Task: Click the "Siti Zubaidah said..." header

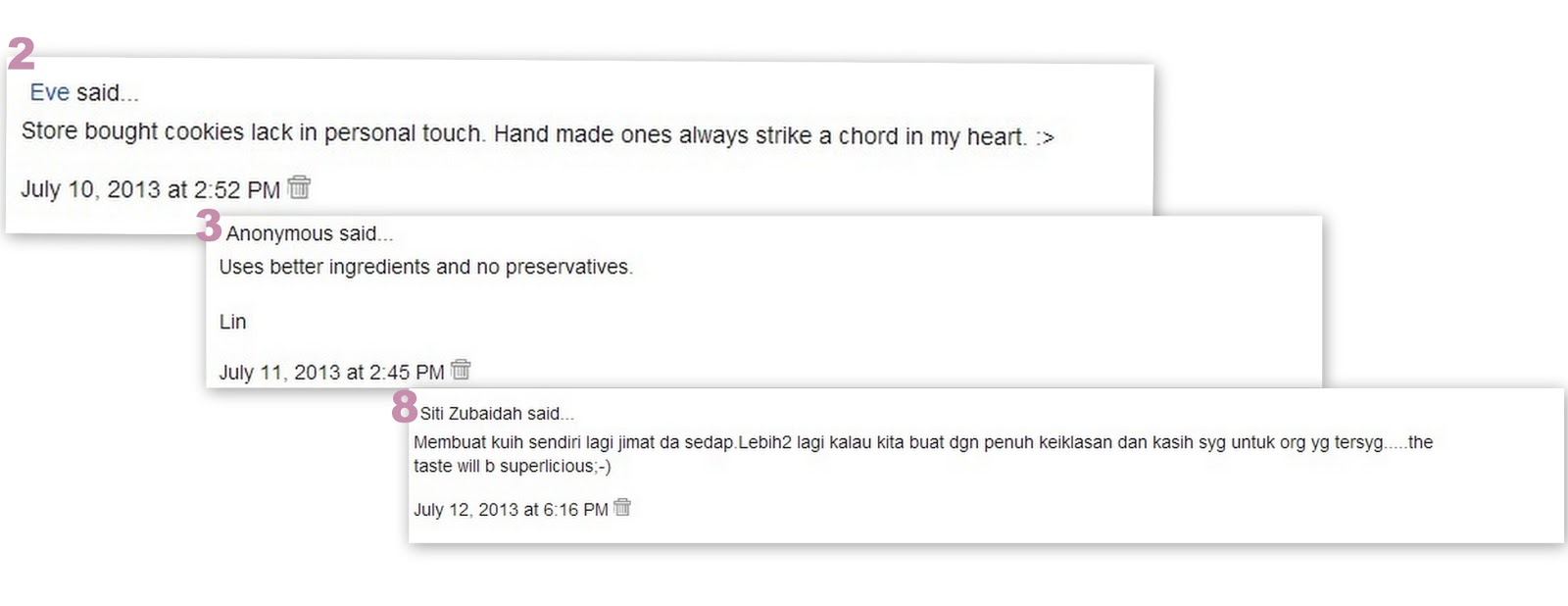Action: 497,414
